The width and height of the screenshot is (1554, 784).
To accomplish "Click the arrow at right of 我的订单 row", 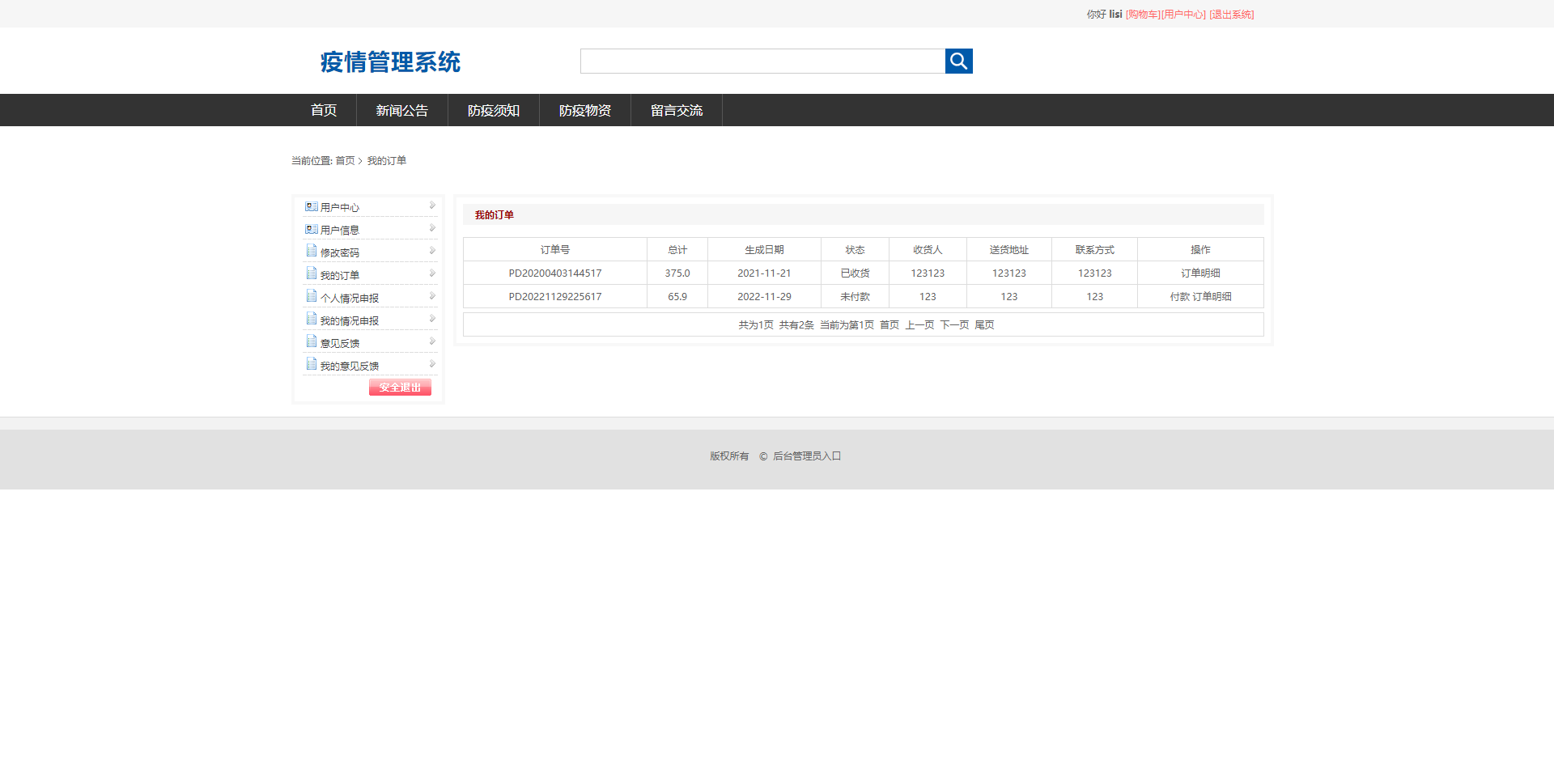I will pos(432,273).
